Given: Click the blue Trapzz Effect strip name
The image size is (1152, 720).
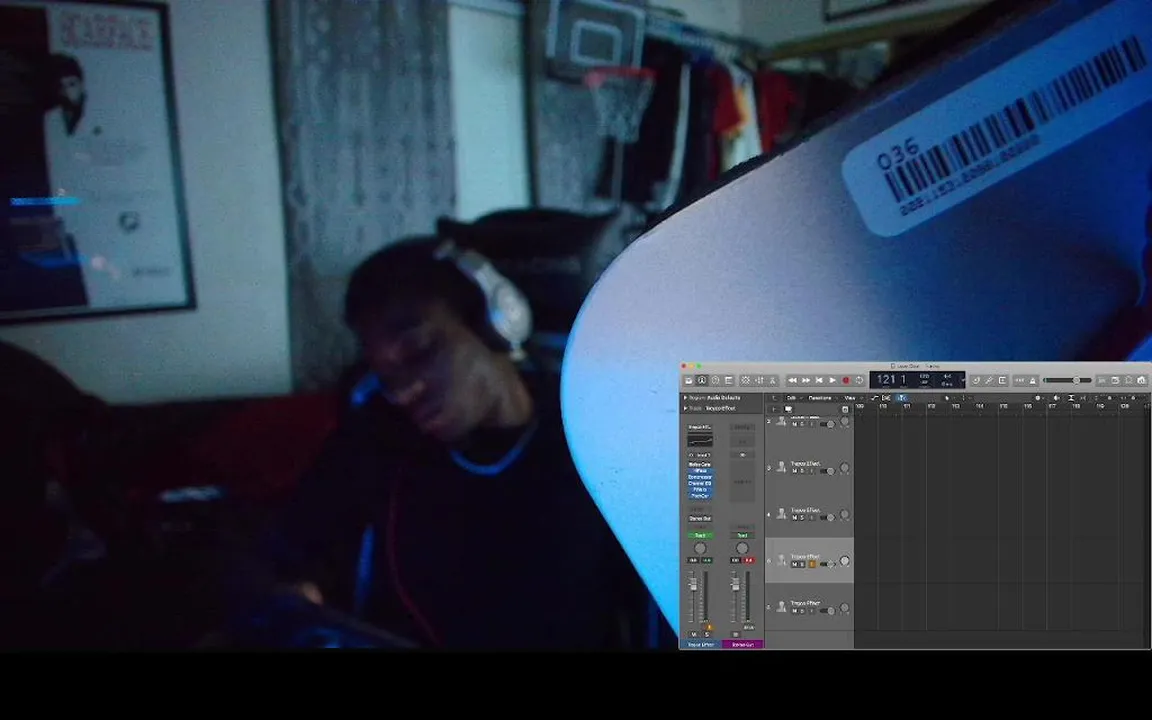Looking at the screenshot, I should [701, 644].
